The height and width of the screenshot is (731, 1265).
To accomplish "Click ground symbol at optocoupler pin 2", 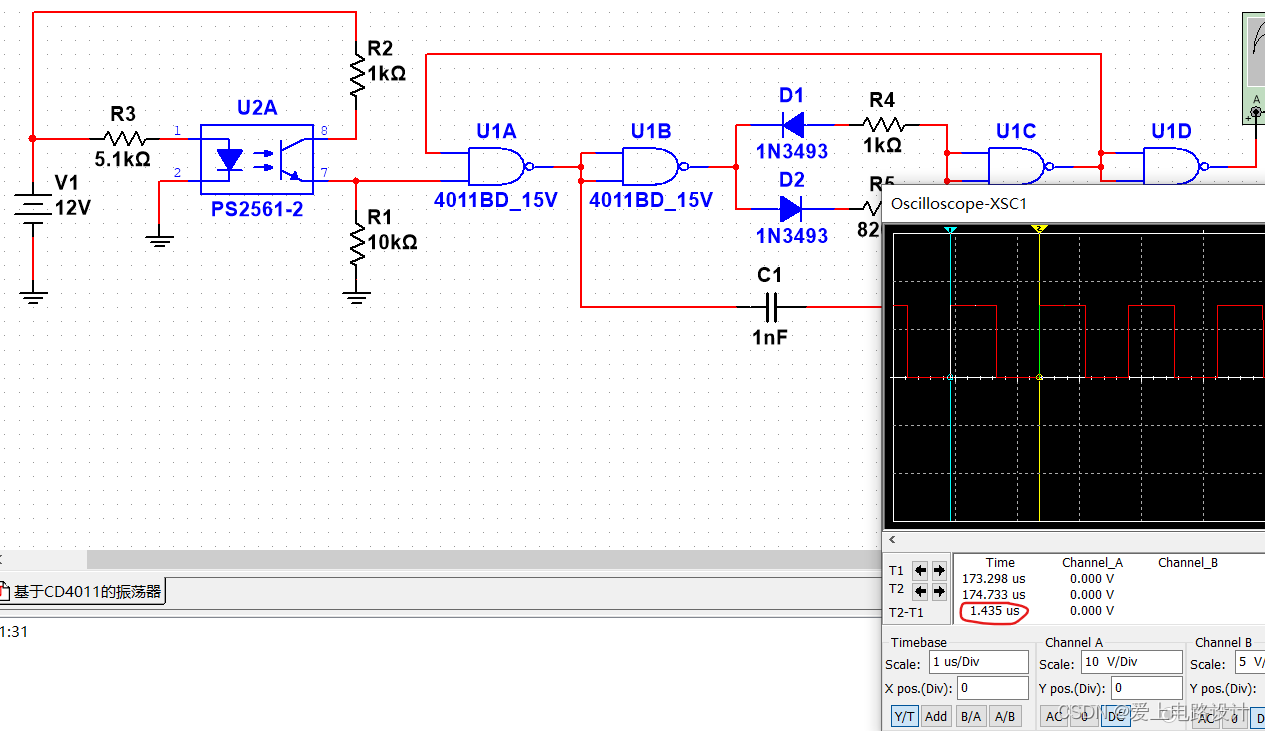I will pos(159,240).
